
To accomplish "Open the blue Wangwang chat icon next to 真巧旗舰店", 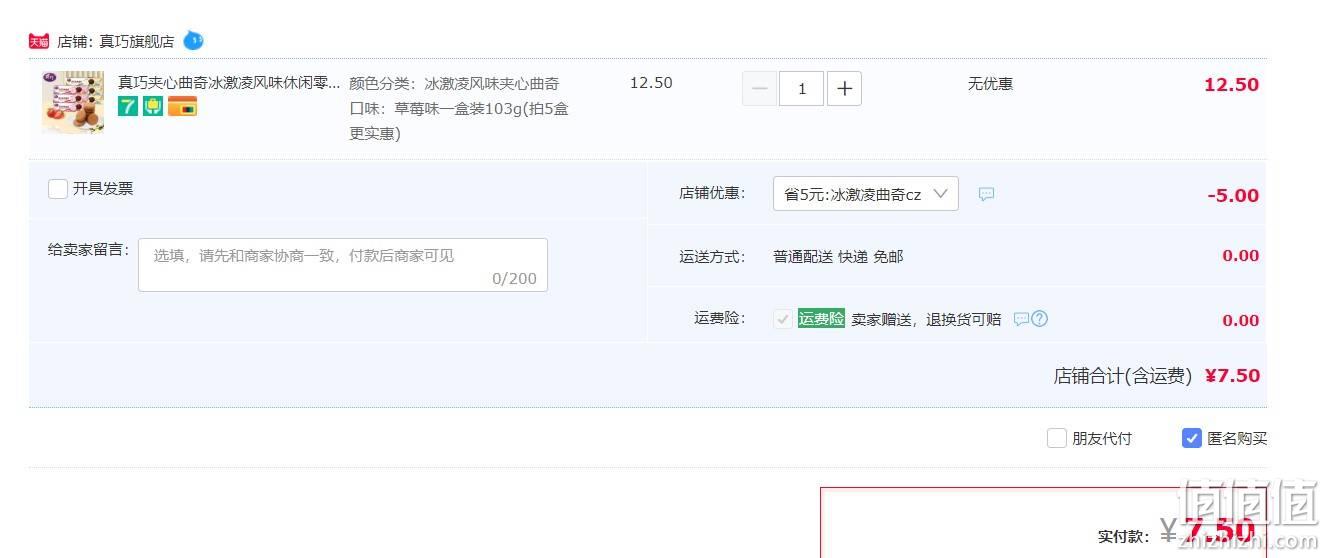I will (193, 41).
